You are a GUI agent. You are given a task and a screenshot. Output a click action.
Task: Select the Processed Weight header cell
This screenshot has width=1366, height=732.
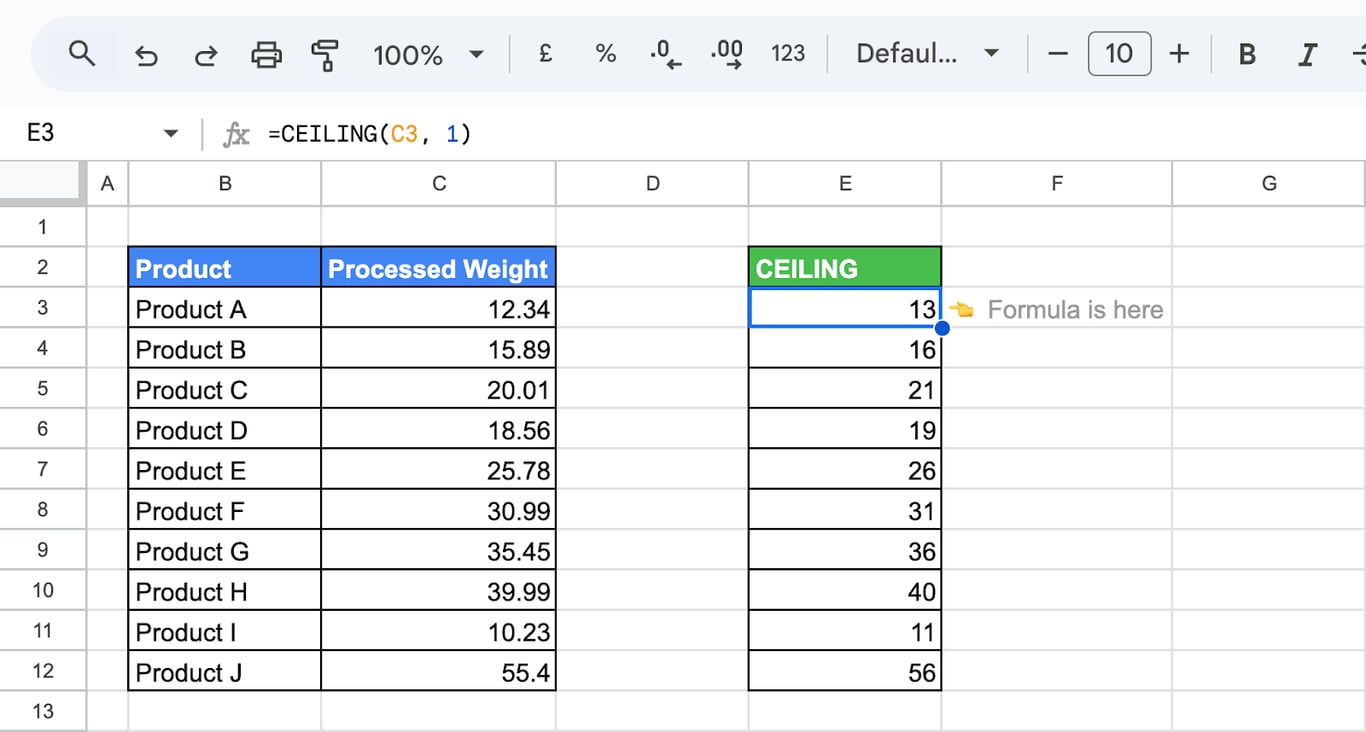(x=439, y=267)
